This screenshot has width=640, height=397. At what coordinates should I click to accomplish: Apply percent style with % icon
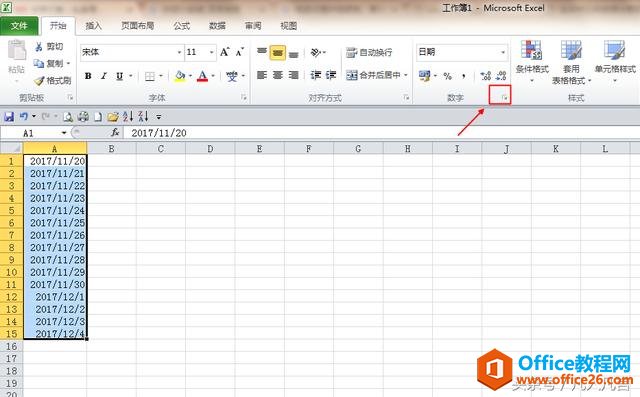point(448,76)
